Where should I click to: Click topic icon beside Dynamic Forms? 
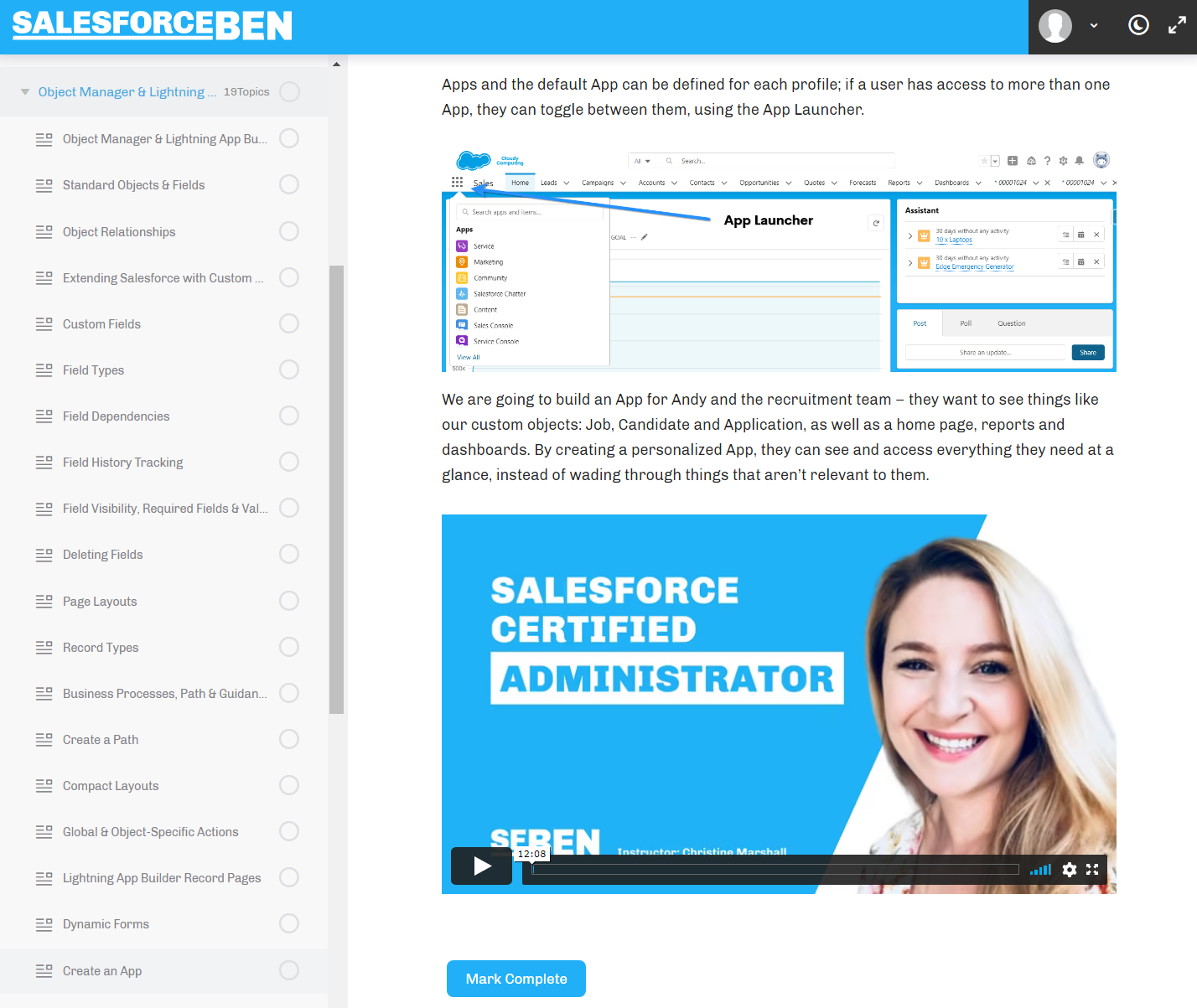(44, 924)
